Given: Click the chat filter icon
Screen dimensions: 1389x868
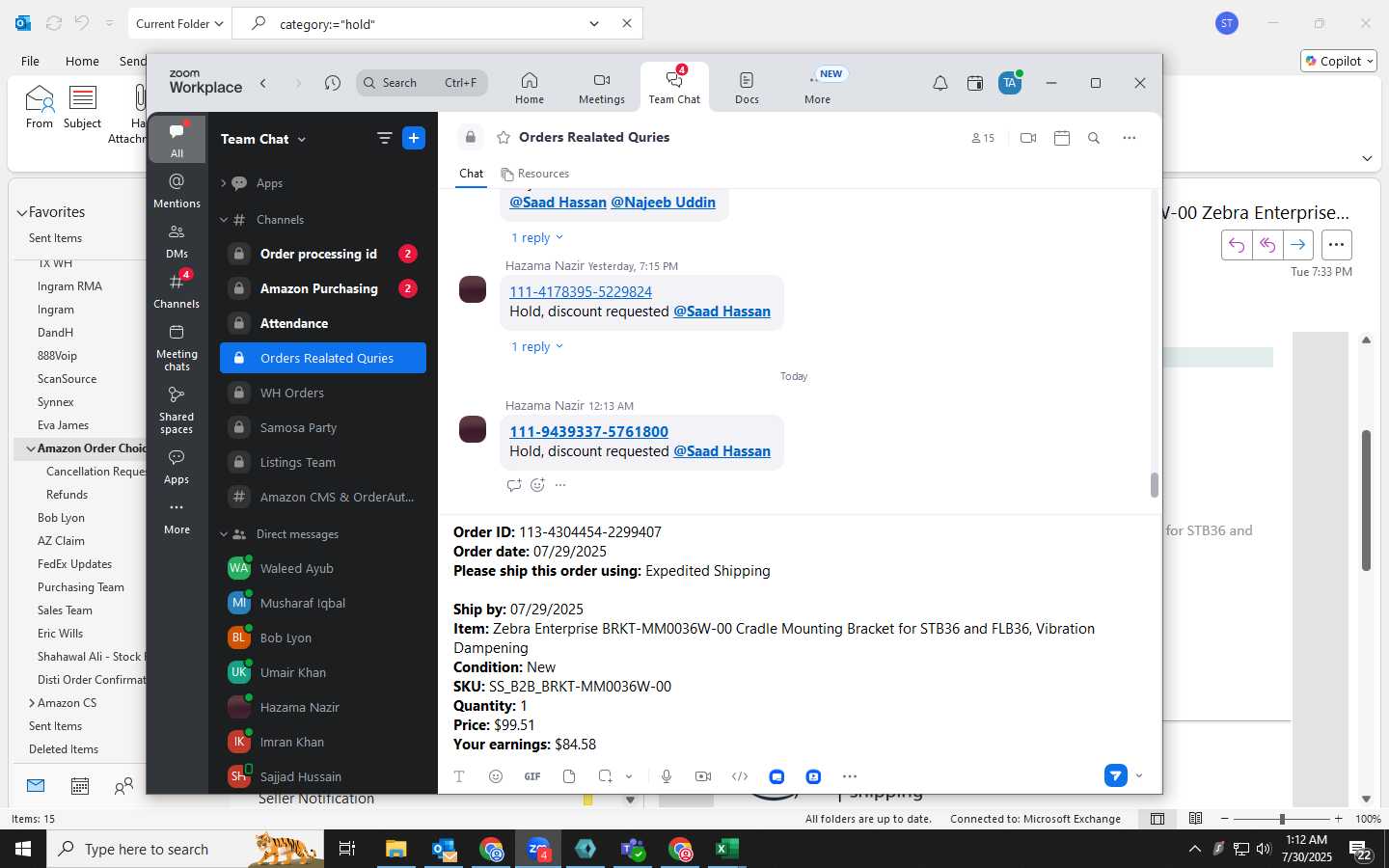Looking at the screenshot, I should 384,139.
